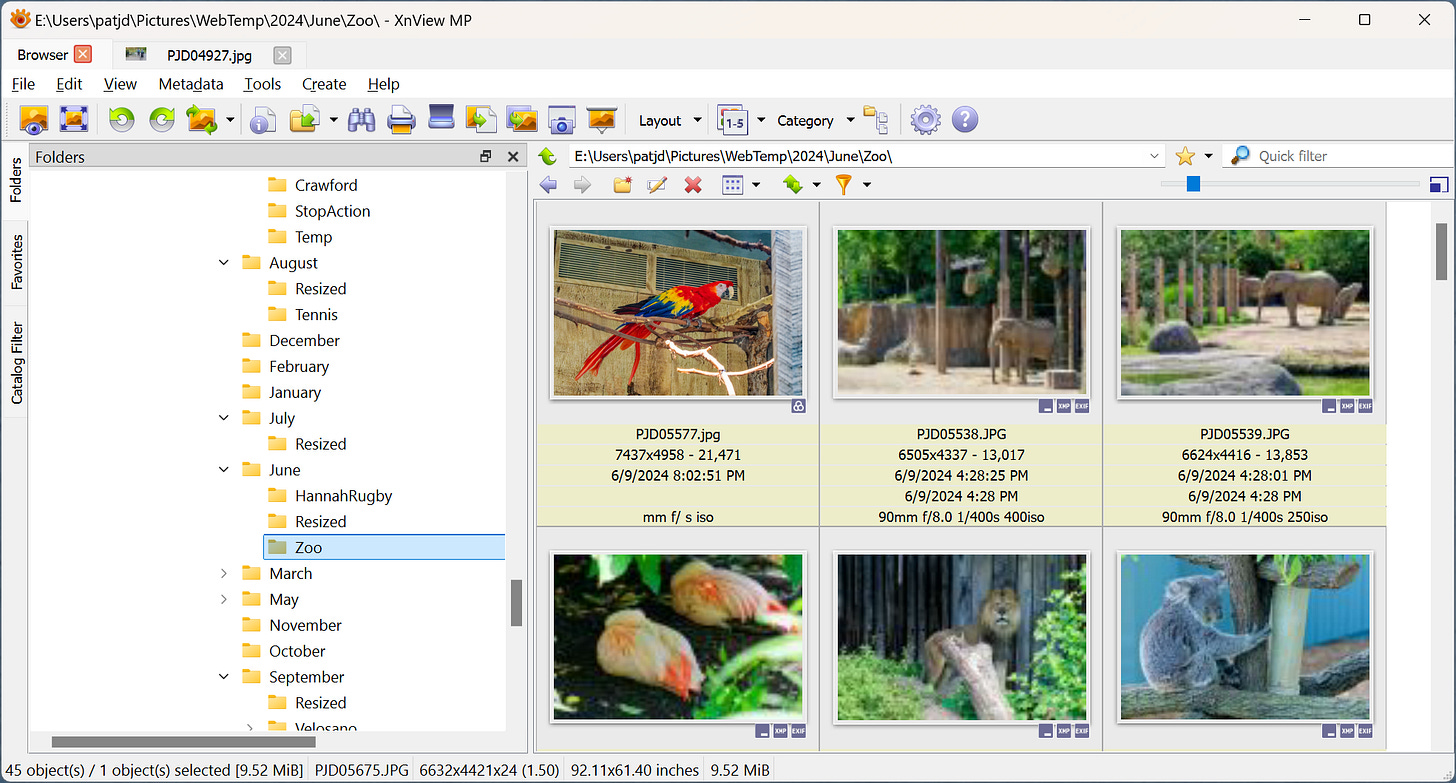This screenshot has height=783, width=1456.
Task: Rotate image left (counter-clockwise)
Action: tap(122, 120)
